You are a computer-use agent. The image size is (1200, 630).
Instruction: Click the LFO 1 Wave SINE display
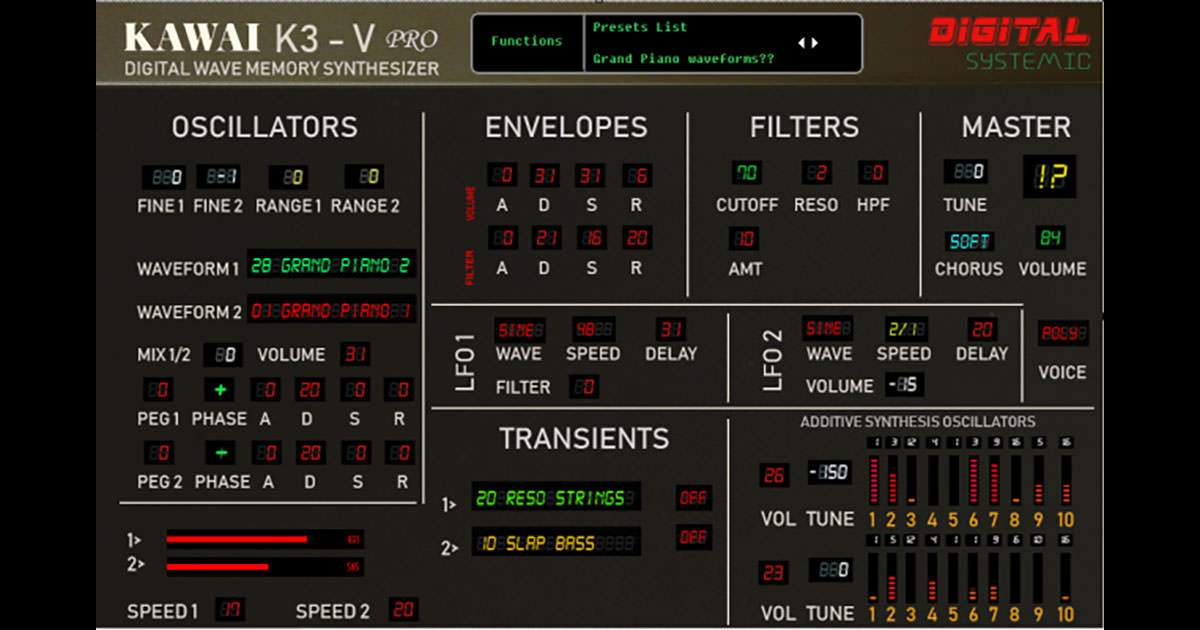click(519, 329)
